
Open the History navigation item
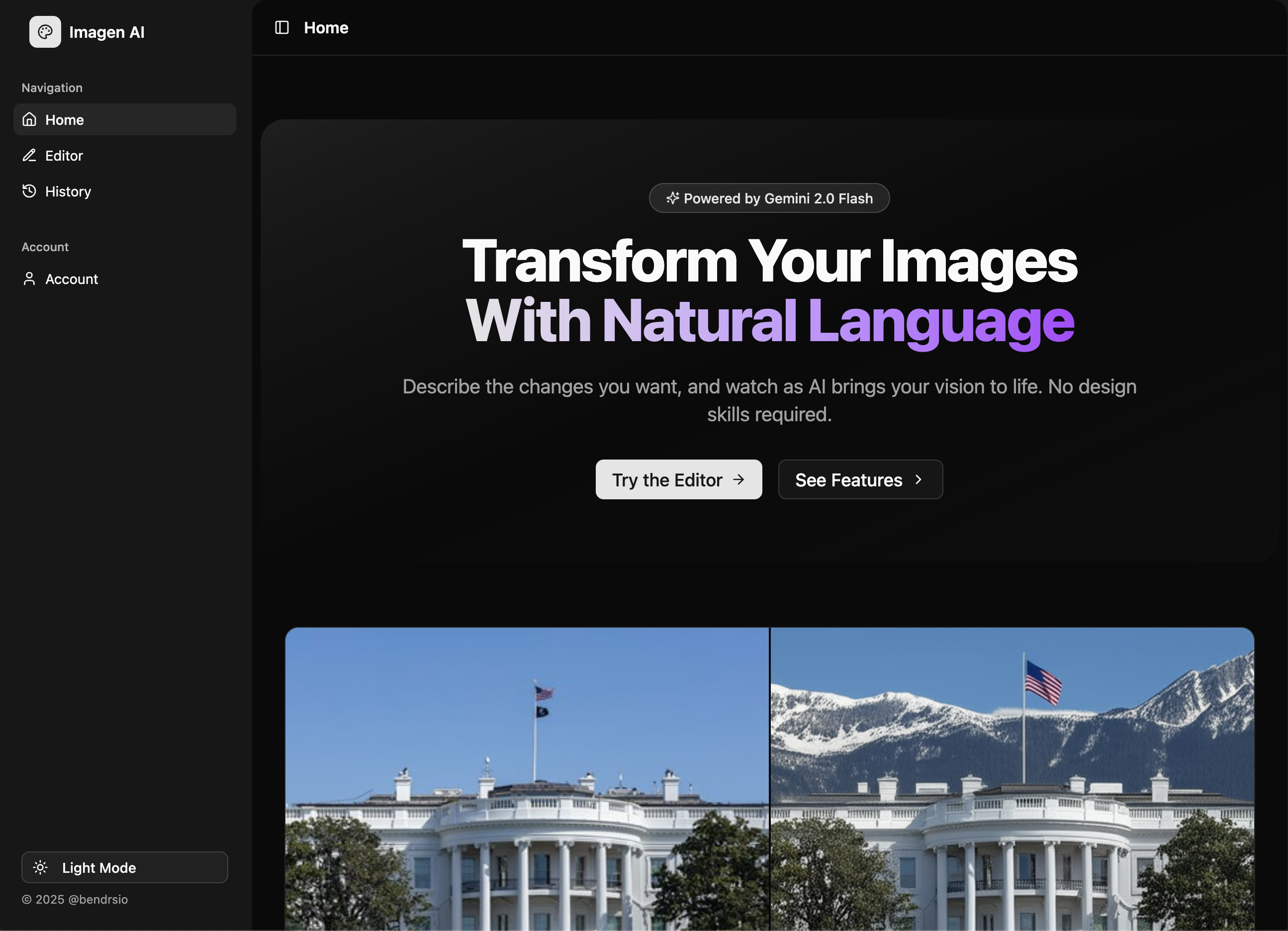(x=124, y=191)
